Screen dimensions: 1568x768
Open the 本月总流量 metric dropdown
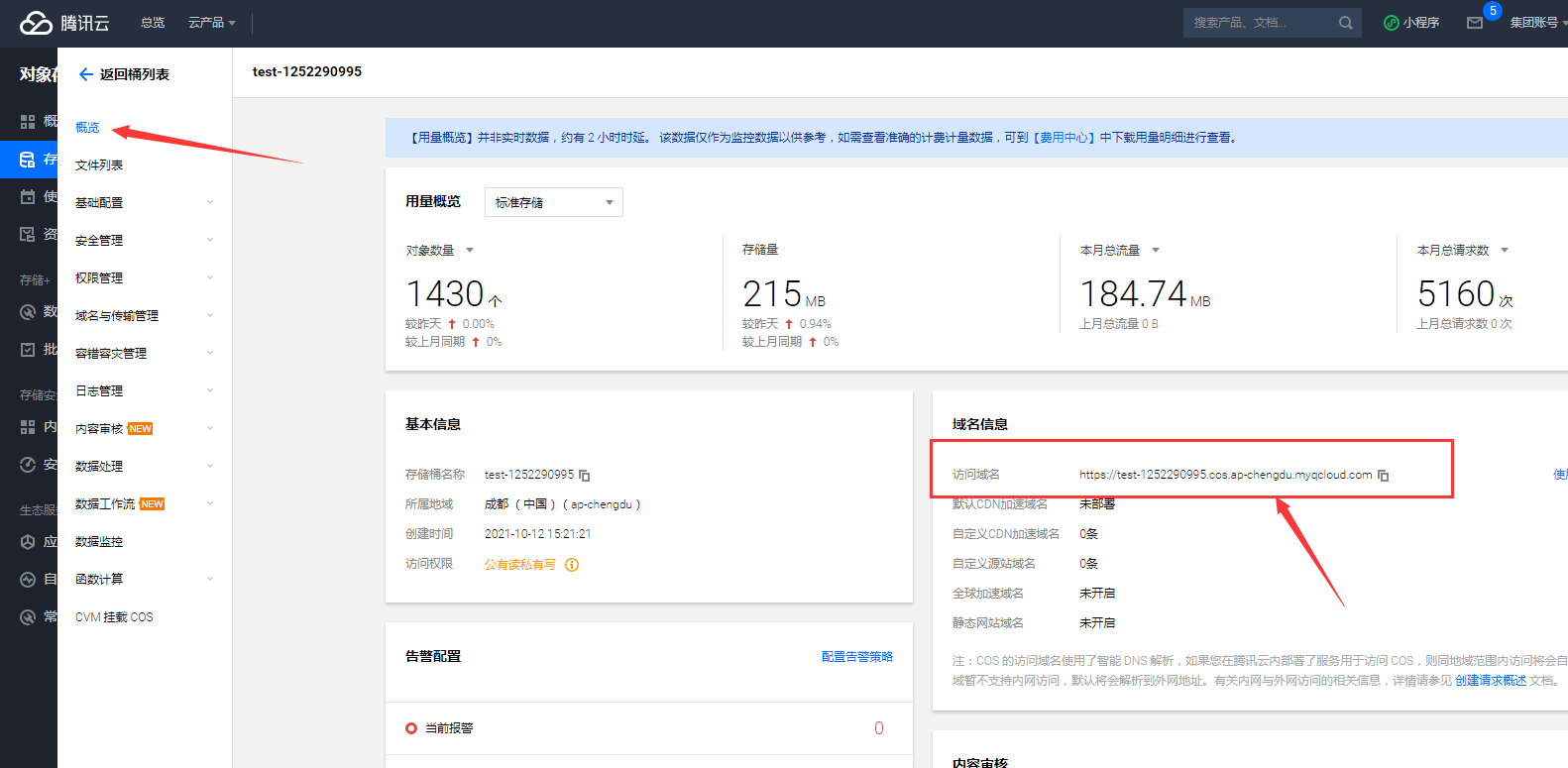(1156, 251)
